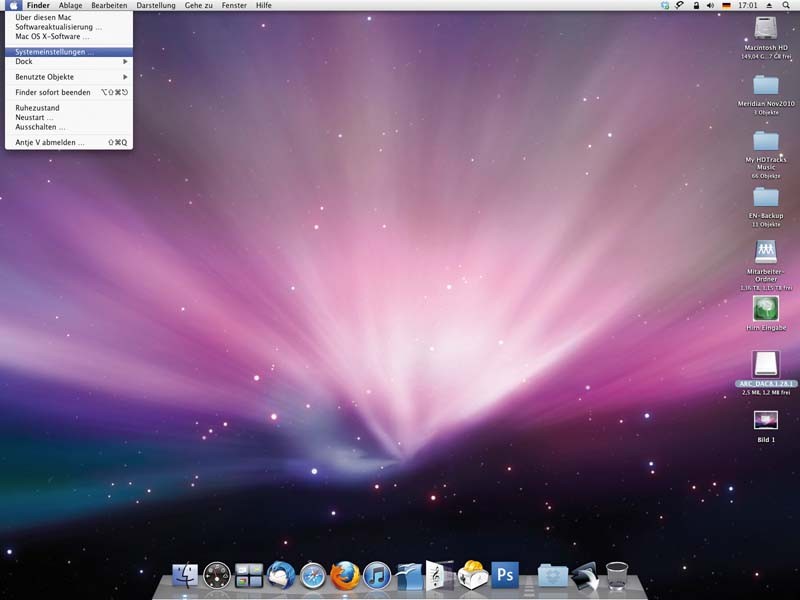Open Safari browser in the Dock

pyautogui.click(x=312, y=576)
